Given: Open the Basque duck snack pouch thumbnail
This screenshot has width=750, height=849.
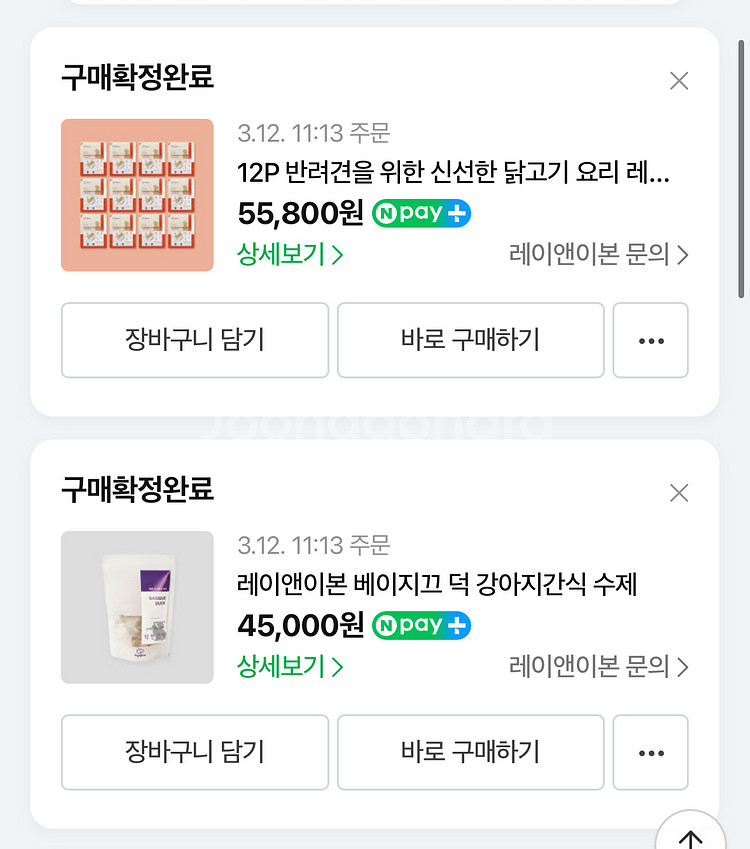Looking at the screenshot, I should 137,607.
